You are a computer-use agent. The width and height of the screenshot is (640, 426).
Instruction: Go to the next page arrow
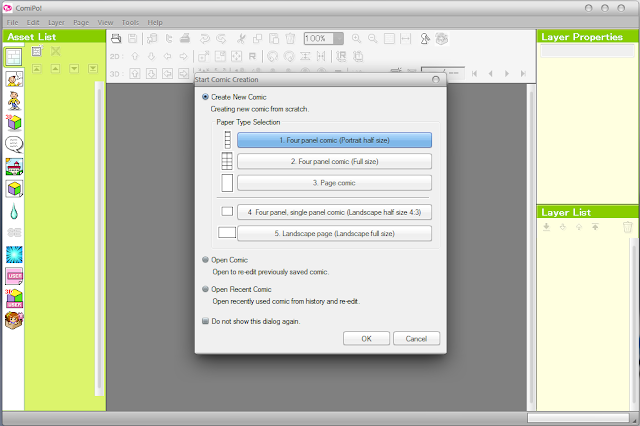507,73
